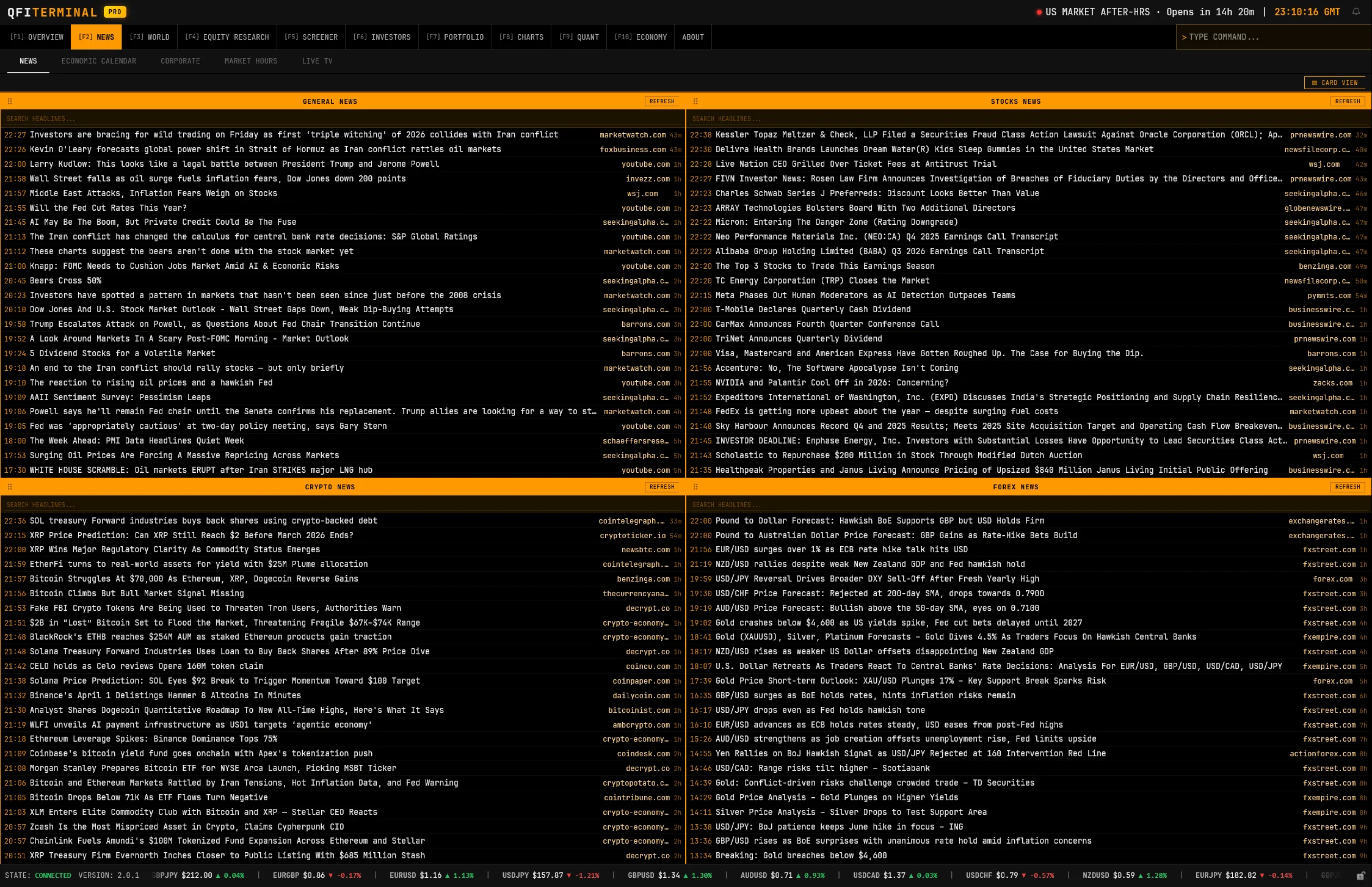
Task: Open the Economic Calendar sub-tab
Action: [x=99, y=61]
